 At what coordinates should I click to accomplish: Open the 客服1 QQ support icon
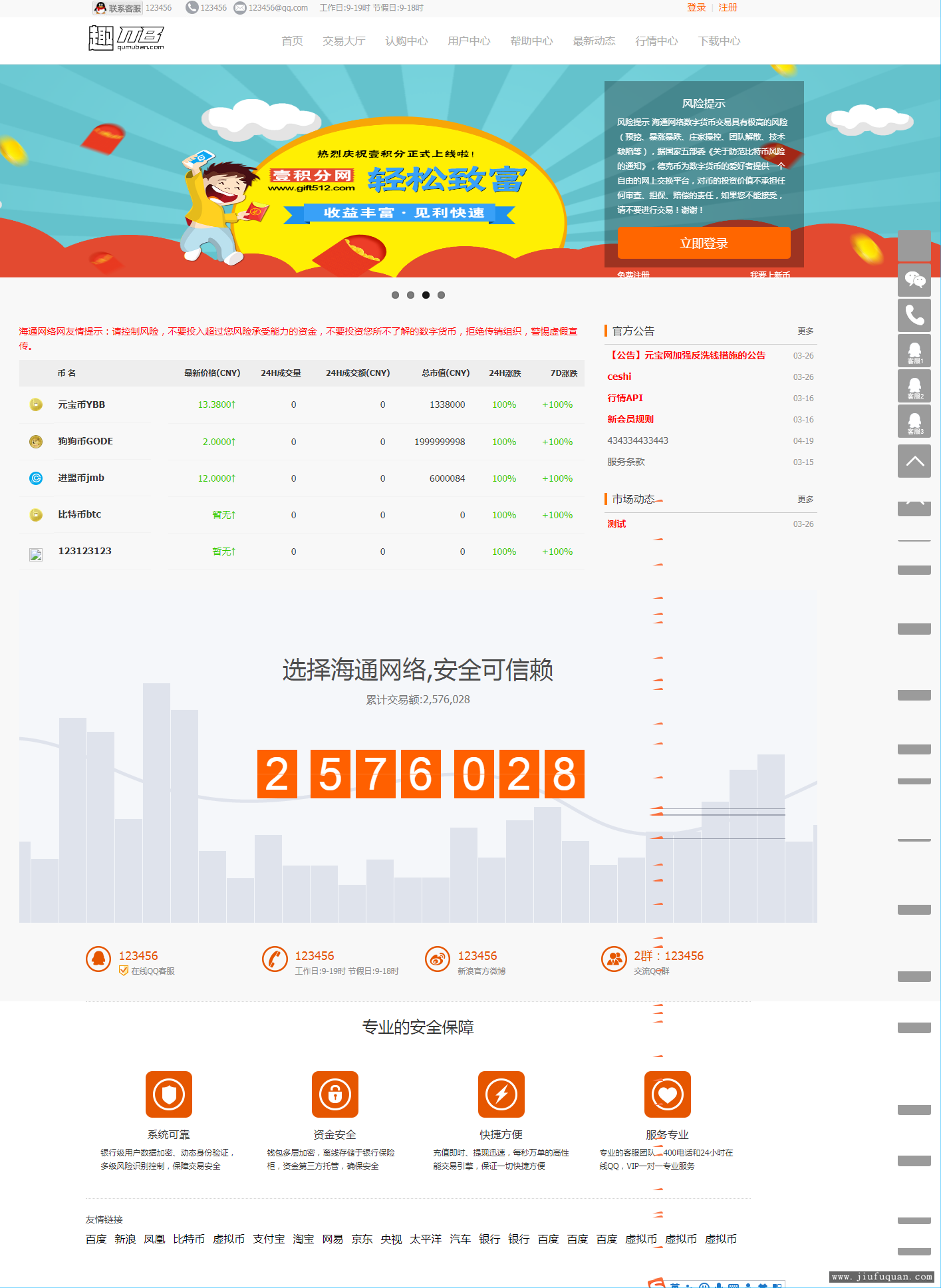tap(914, 351)
